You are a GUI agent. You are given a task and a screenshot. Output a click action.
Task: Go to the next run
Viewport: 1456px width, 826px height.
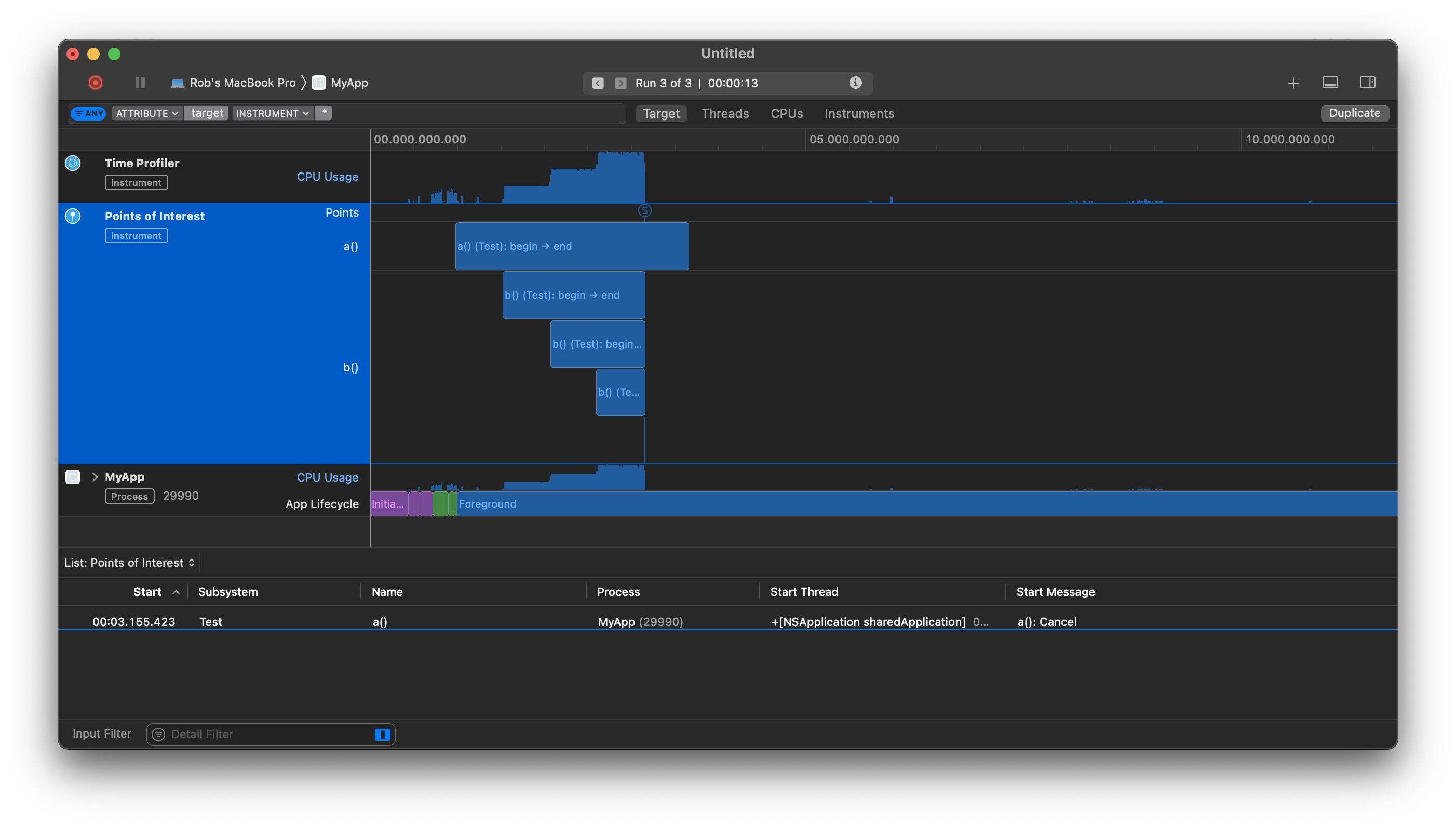tap(621, 84)
